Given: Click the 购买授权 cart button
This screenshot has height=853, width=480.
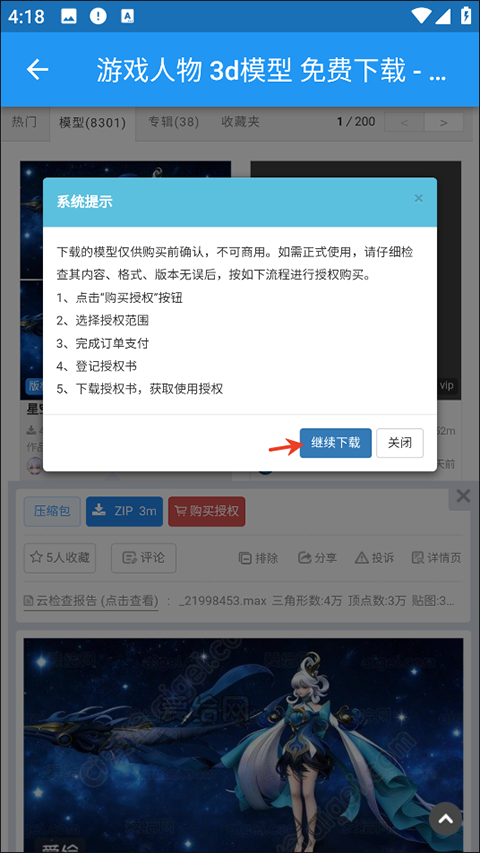Looking at the screenshot, I should pyautogui.click(x=207, y=511).
